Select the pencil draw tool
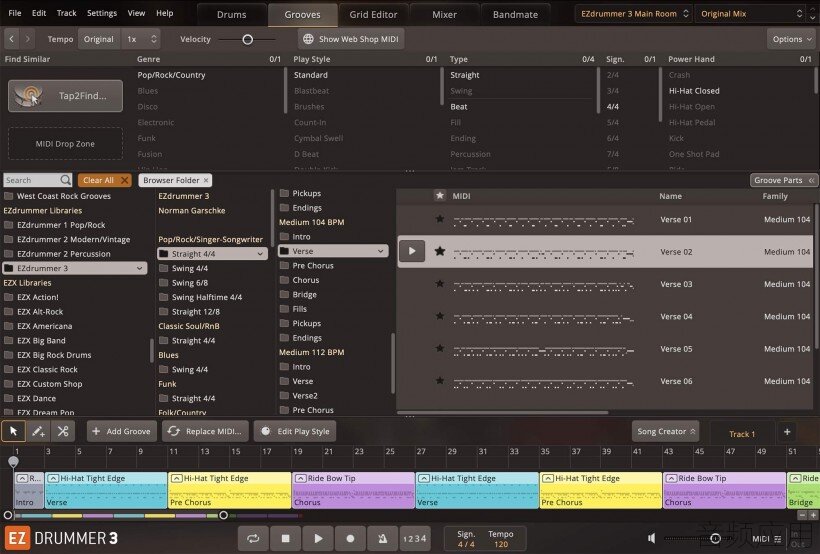Image resolution: width=820 pixels, height=554 pixels. 38,431
